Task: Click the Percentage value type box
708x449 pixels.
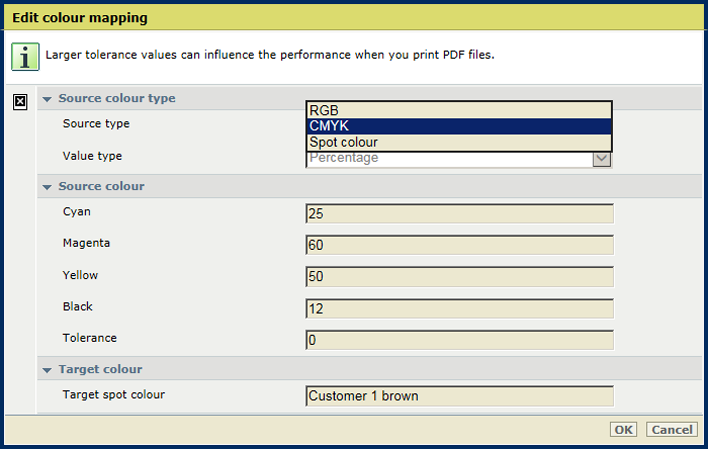Action: pos(449,159)
